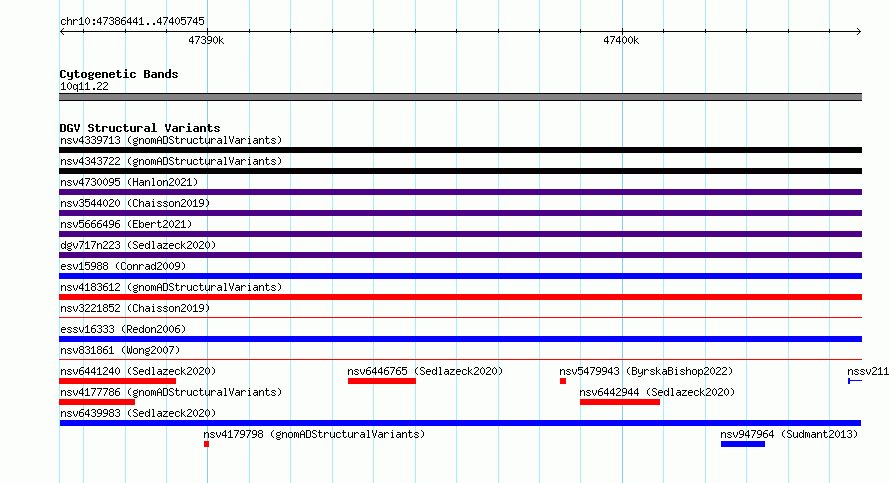
Task: Click the blue nsv6439983 variant bar
Action: [460, 423]
